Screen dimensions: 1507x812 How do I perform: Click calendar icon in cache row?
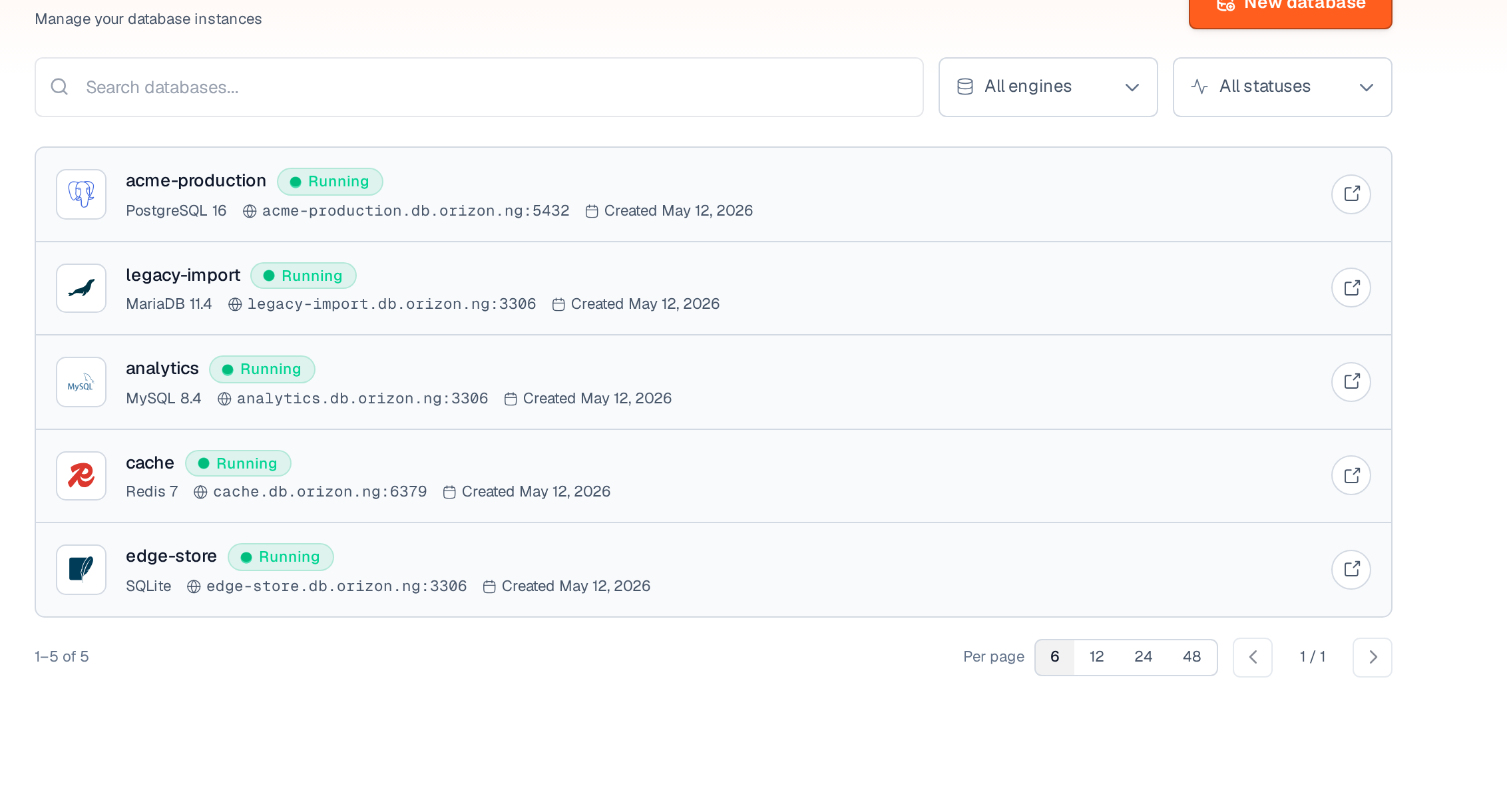click(x=449, y=492)
